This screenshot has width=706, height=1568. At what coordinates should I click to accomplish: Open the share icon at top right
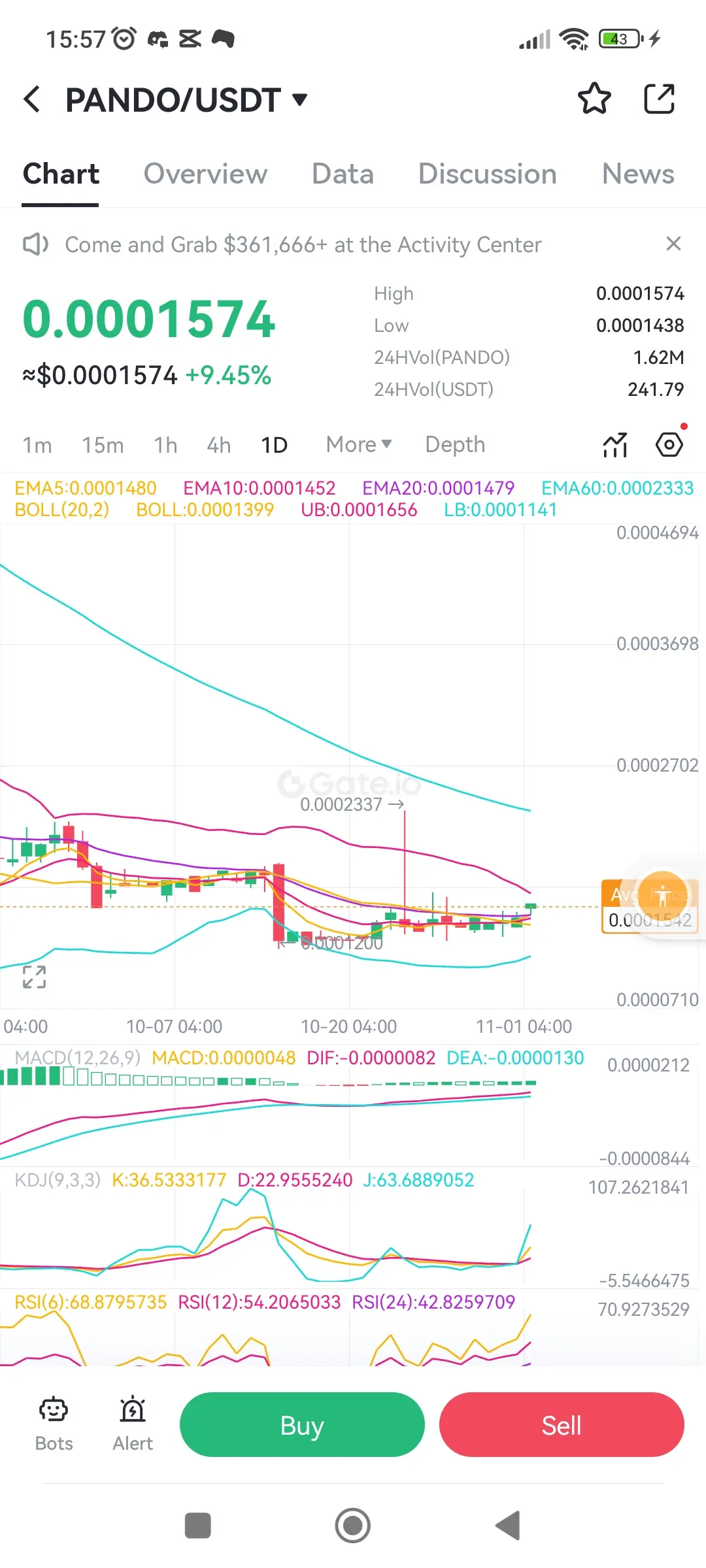659,99
